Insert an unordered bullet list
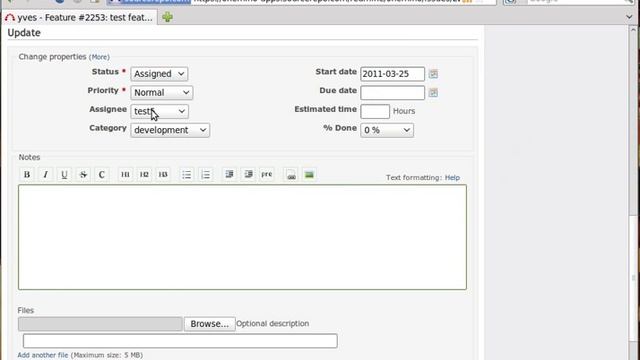 point(187,175)
